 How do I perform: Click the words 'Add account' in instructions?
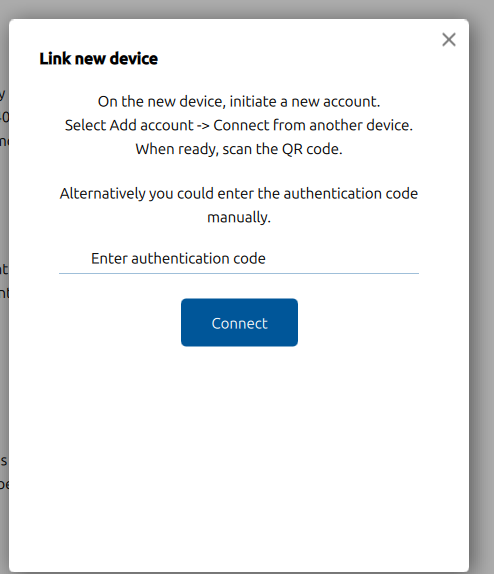coord(151,125)
